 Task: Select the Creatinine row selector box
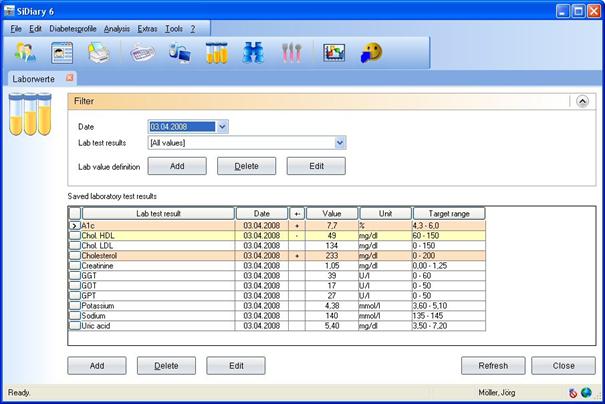[74, 266]
